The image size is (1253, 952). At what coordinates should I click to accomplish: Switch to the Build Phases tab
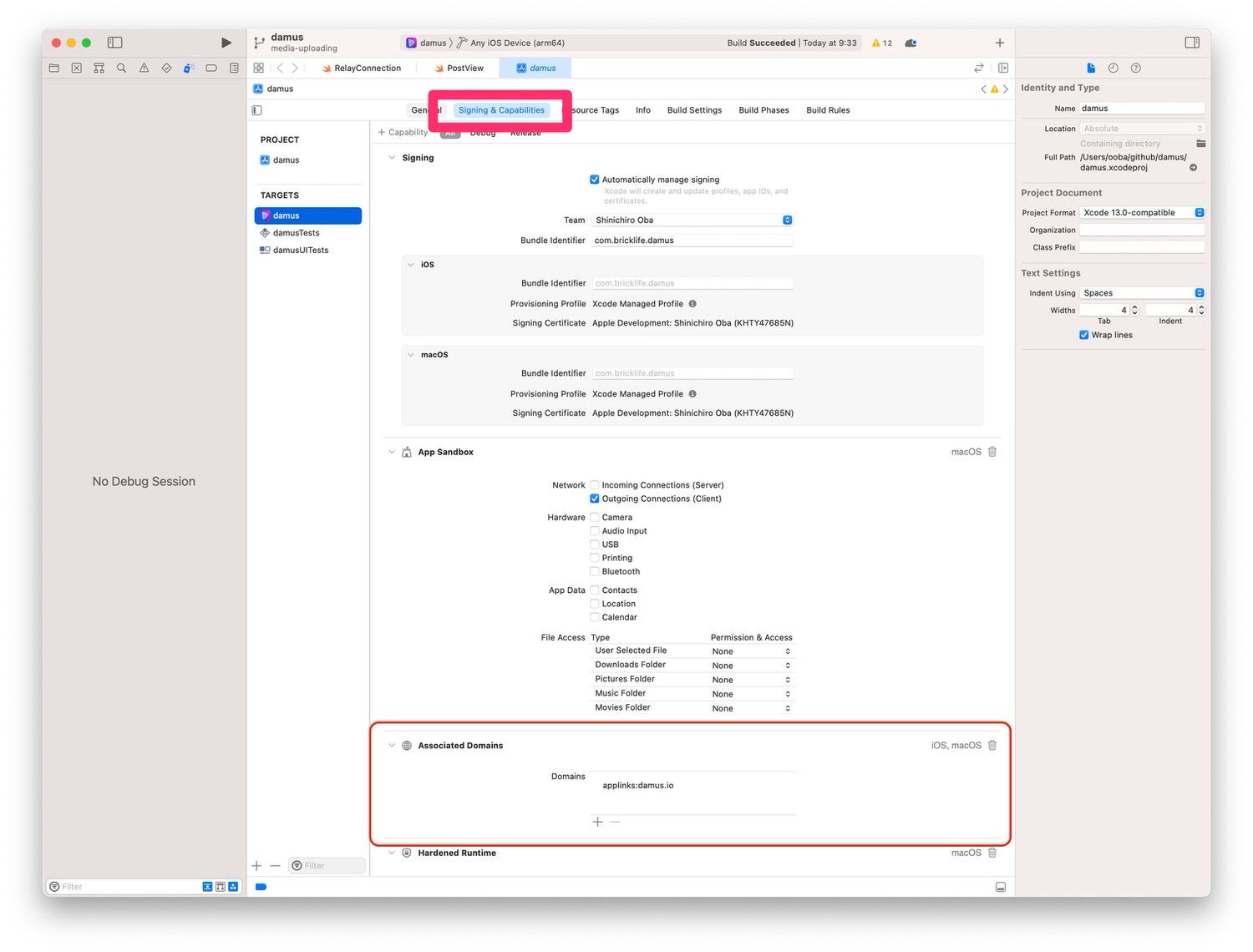click(x=763, y=110)
